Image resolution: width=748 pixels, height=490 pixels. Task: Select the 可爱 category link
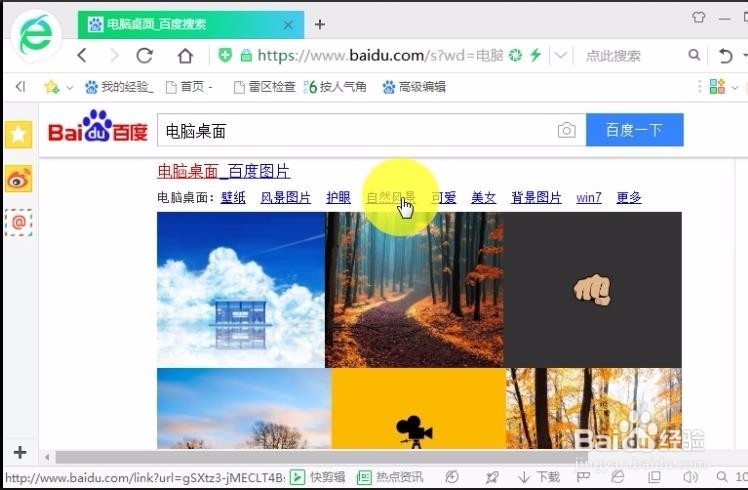tap(444, 198)
